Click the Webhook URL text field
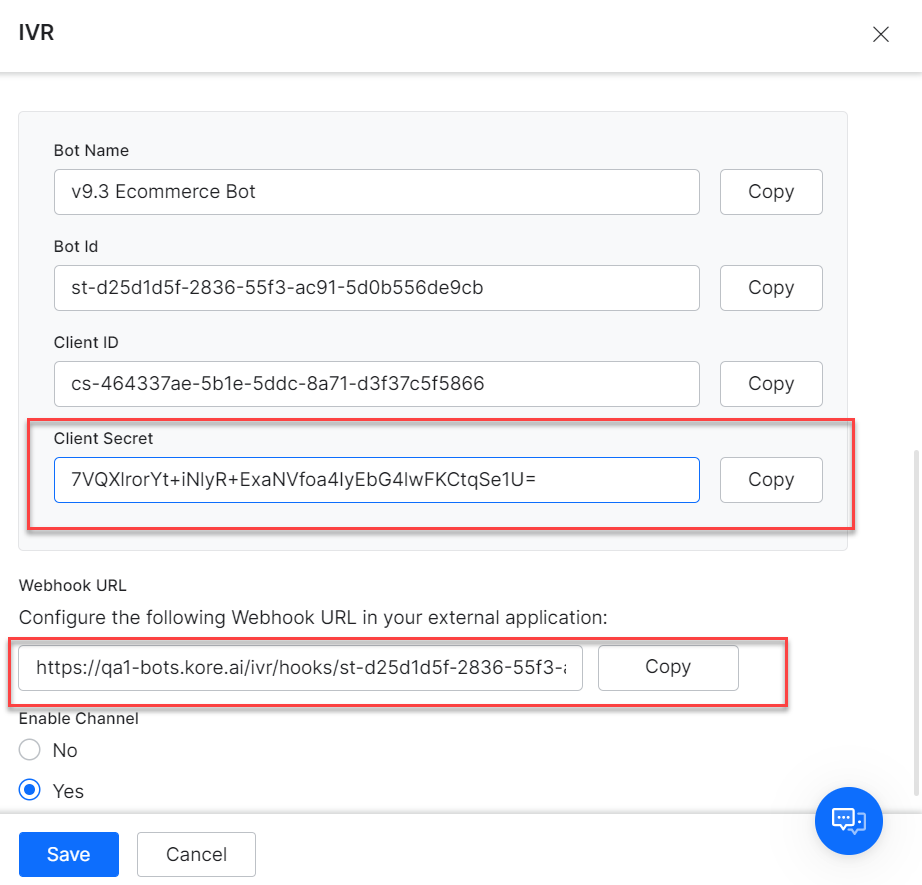922x885 pixels. coord(300,667)
